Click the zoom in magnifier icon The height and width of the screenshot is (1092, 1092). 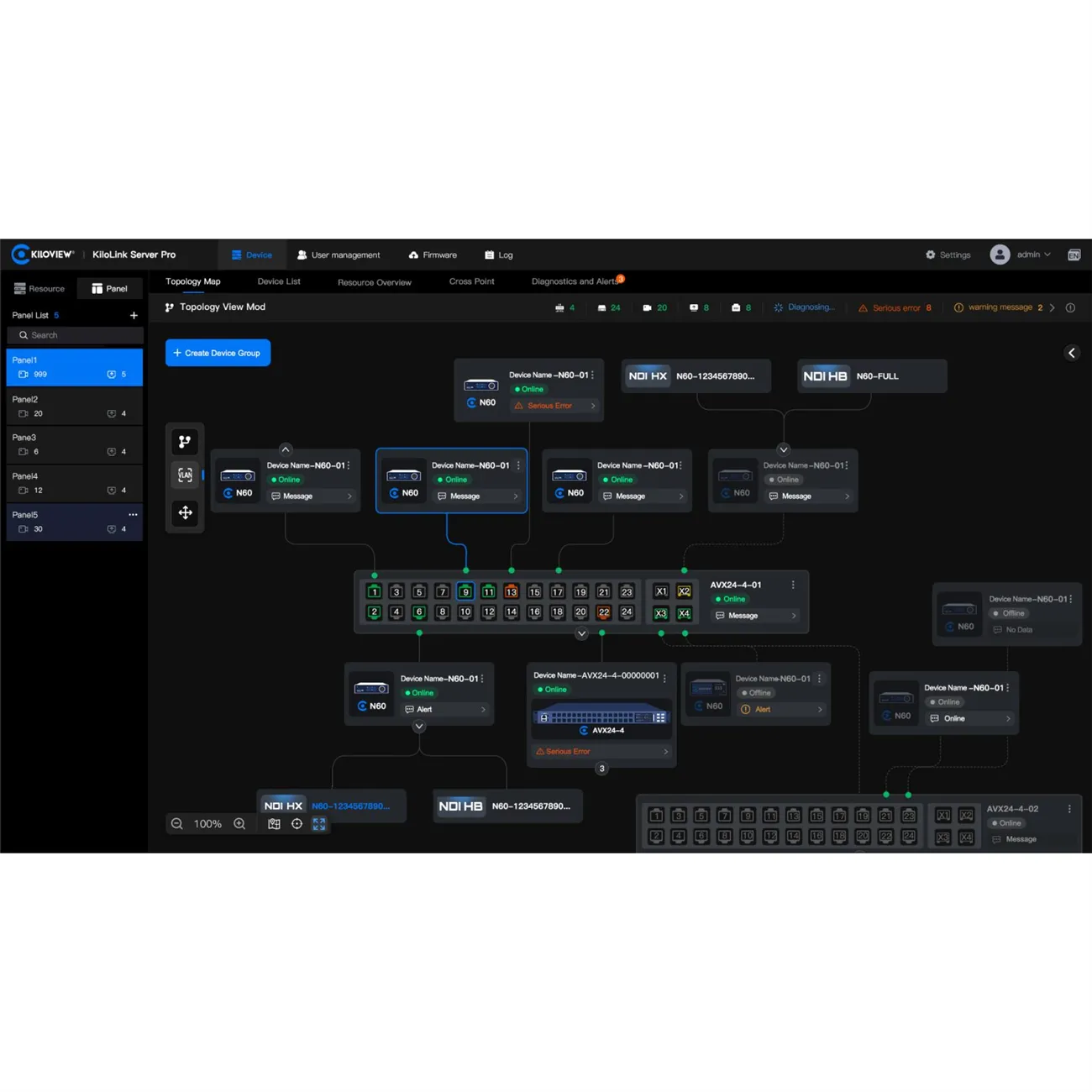point(239,824)
